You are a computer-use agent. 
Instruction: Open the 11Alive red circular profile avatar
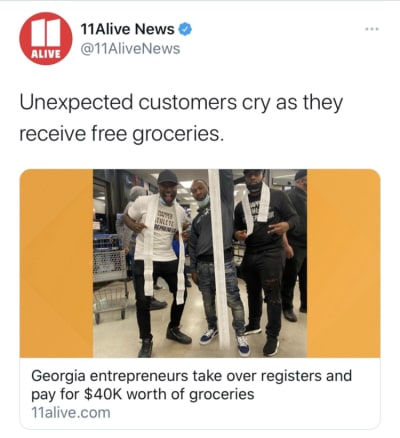point(46,39)
